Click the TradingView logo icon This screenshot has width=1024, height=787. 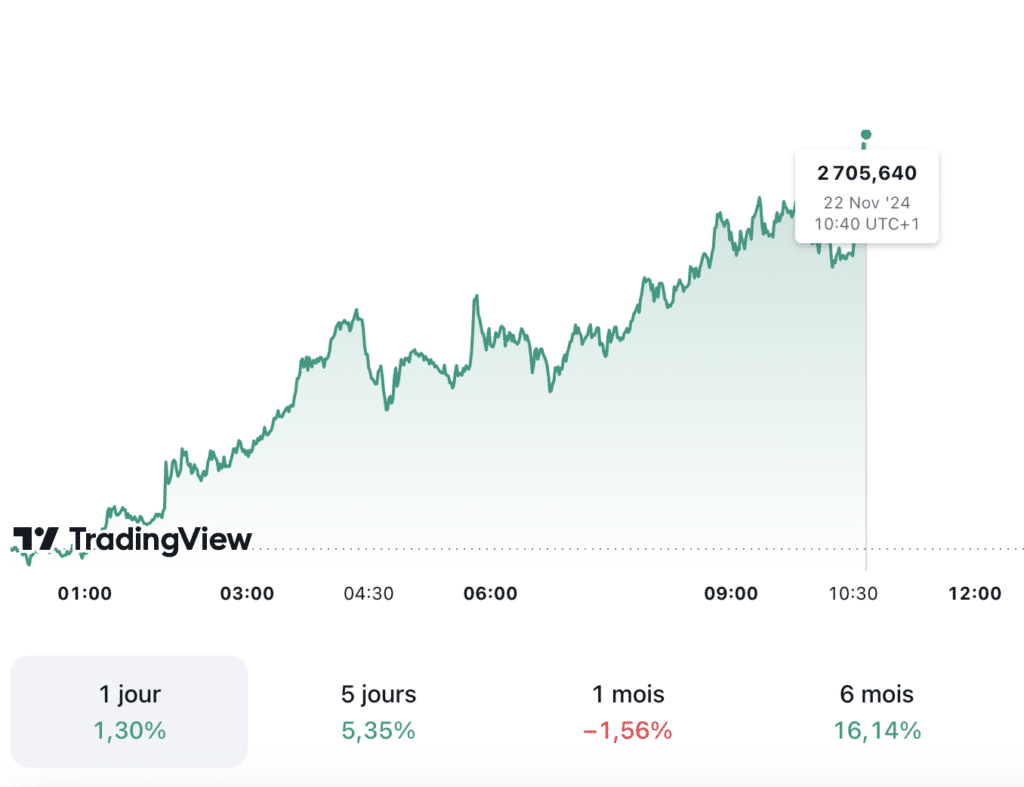click(x=36, y=540)
